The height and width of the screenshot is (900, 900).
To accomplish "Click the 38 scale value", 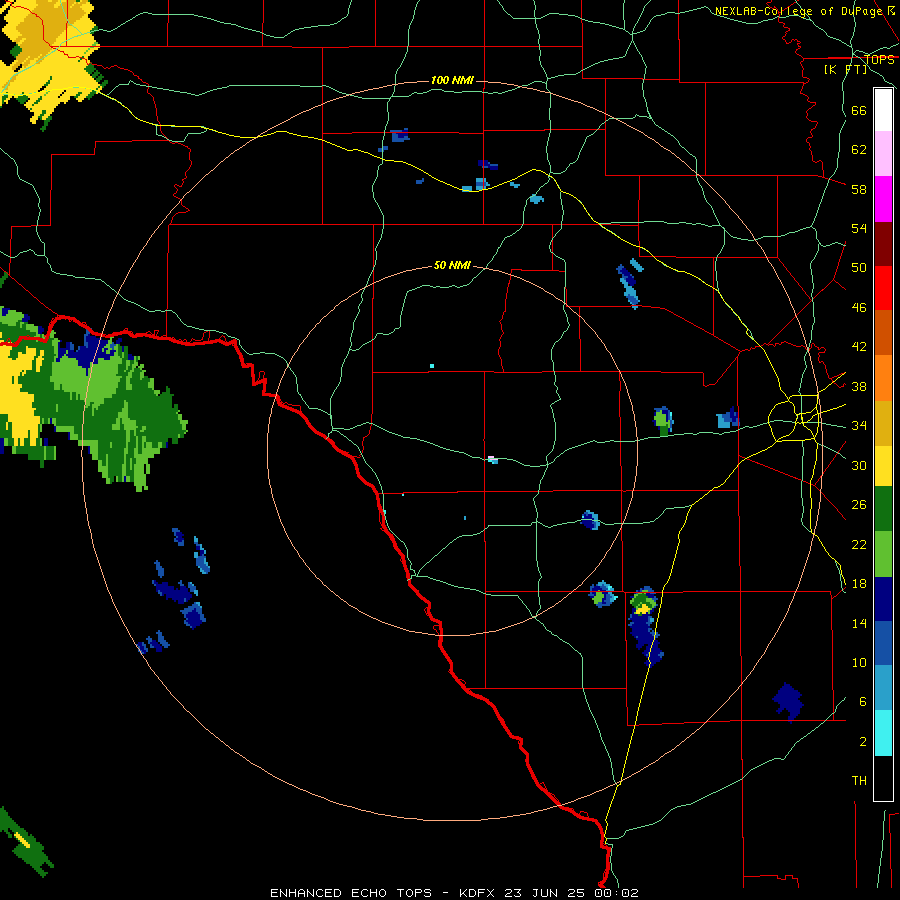I will [859, 387].
